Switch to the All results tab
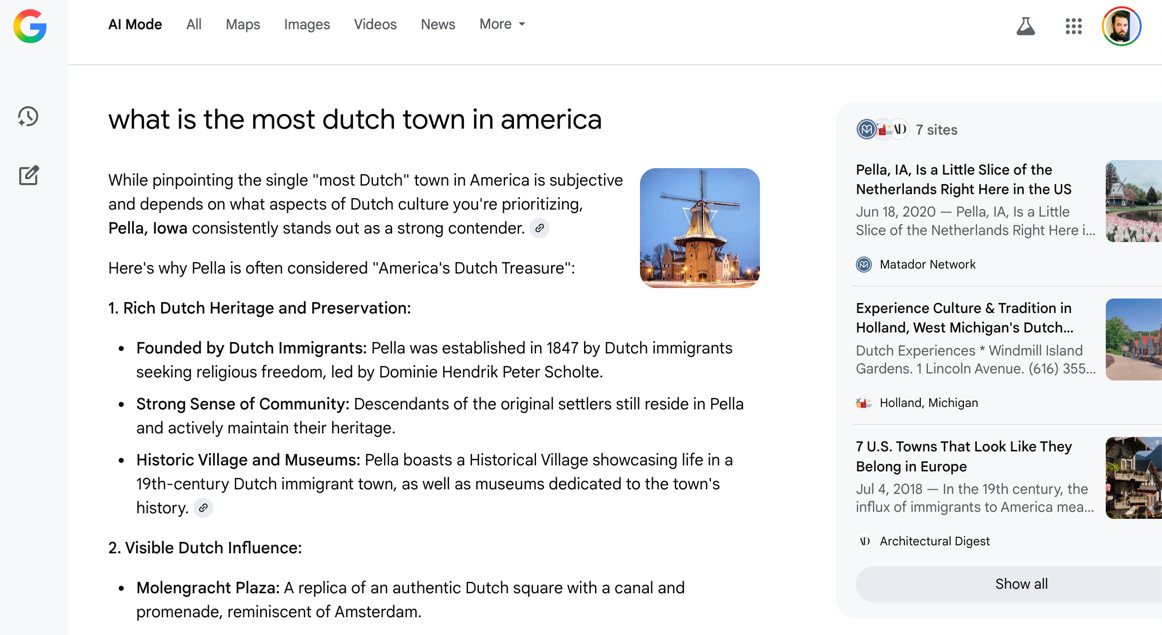This screenshot has width=1162, height=635. point(194,25)
